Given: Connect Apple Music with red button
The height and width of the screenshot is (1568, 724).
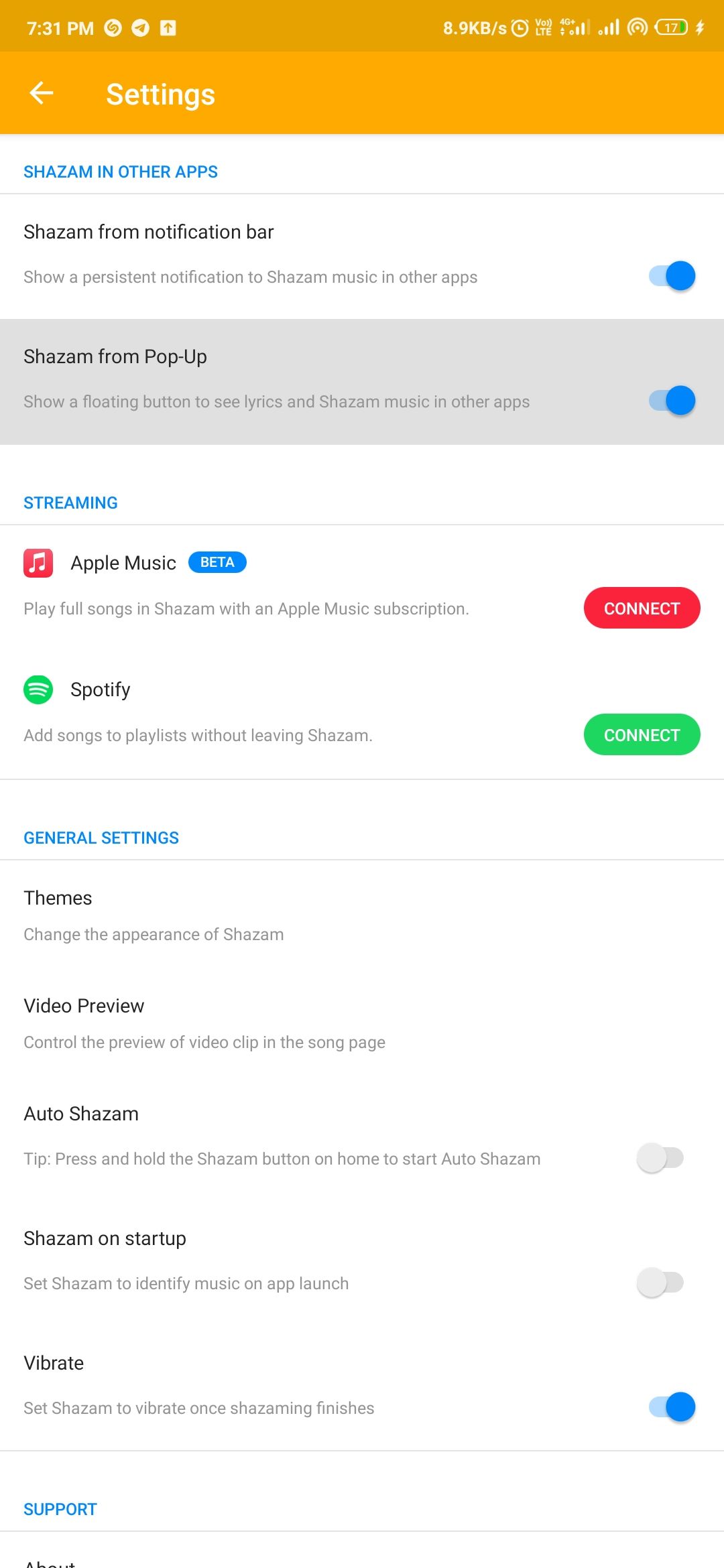Looking at the screenshot, I should tap(642, 608).
